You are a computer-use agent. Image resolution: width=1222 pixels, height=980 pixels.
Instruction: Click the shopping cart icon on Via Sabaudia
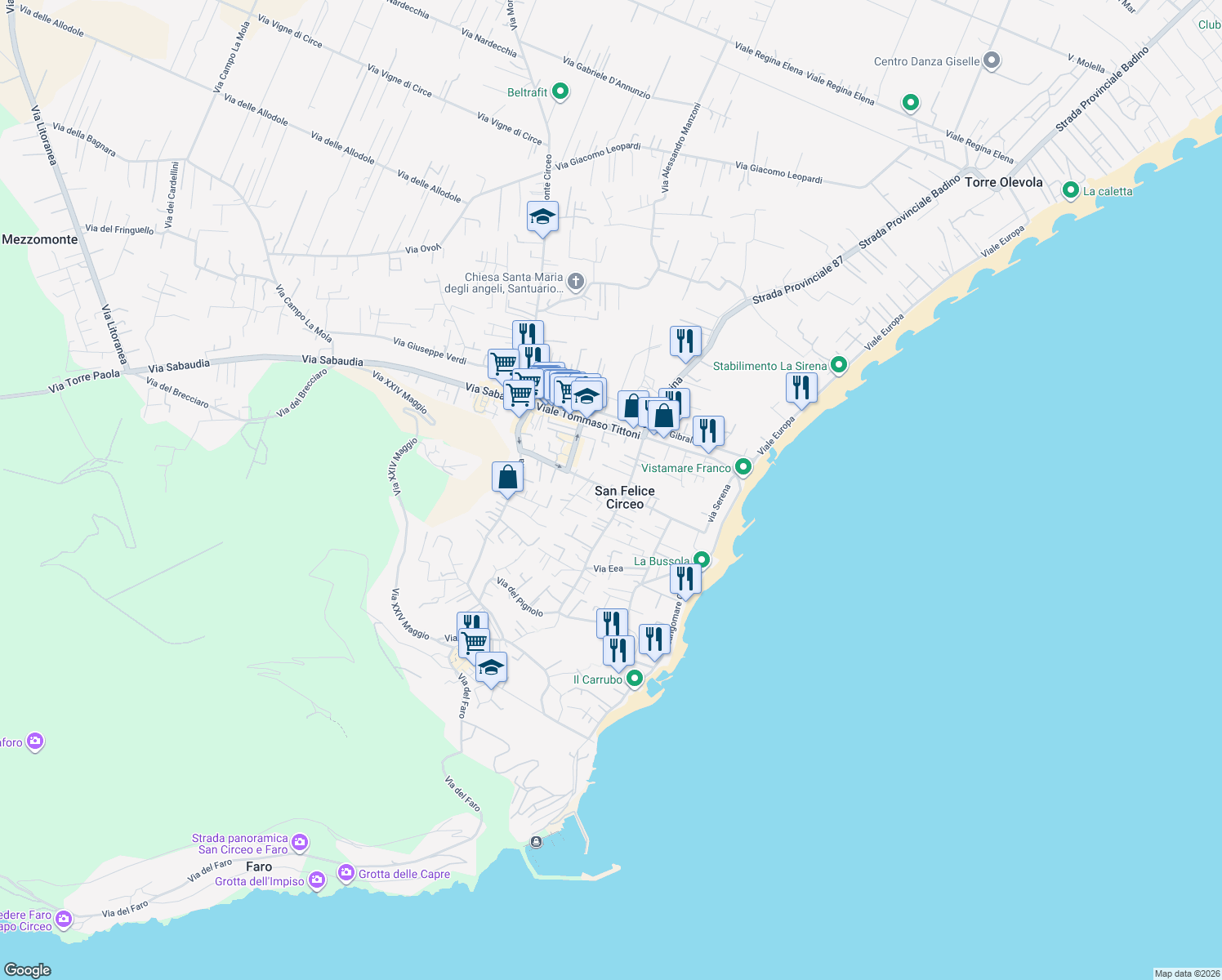point(502,362)
